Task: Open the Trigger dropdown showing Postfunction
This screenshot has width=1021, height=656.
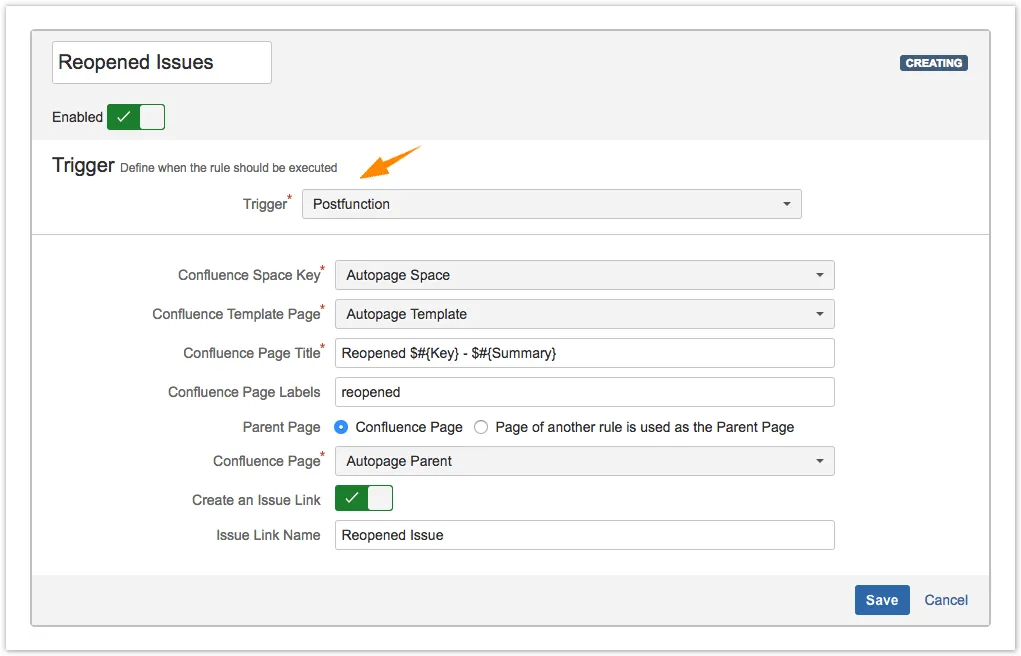Action: tap(551, 204)
